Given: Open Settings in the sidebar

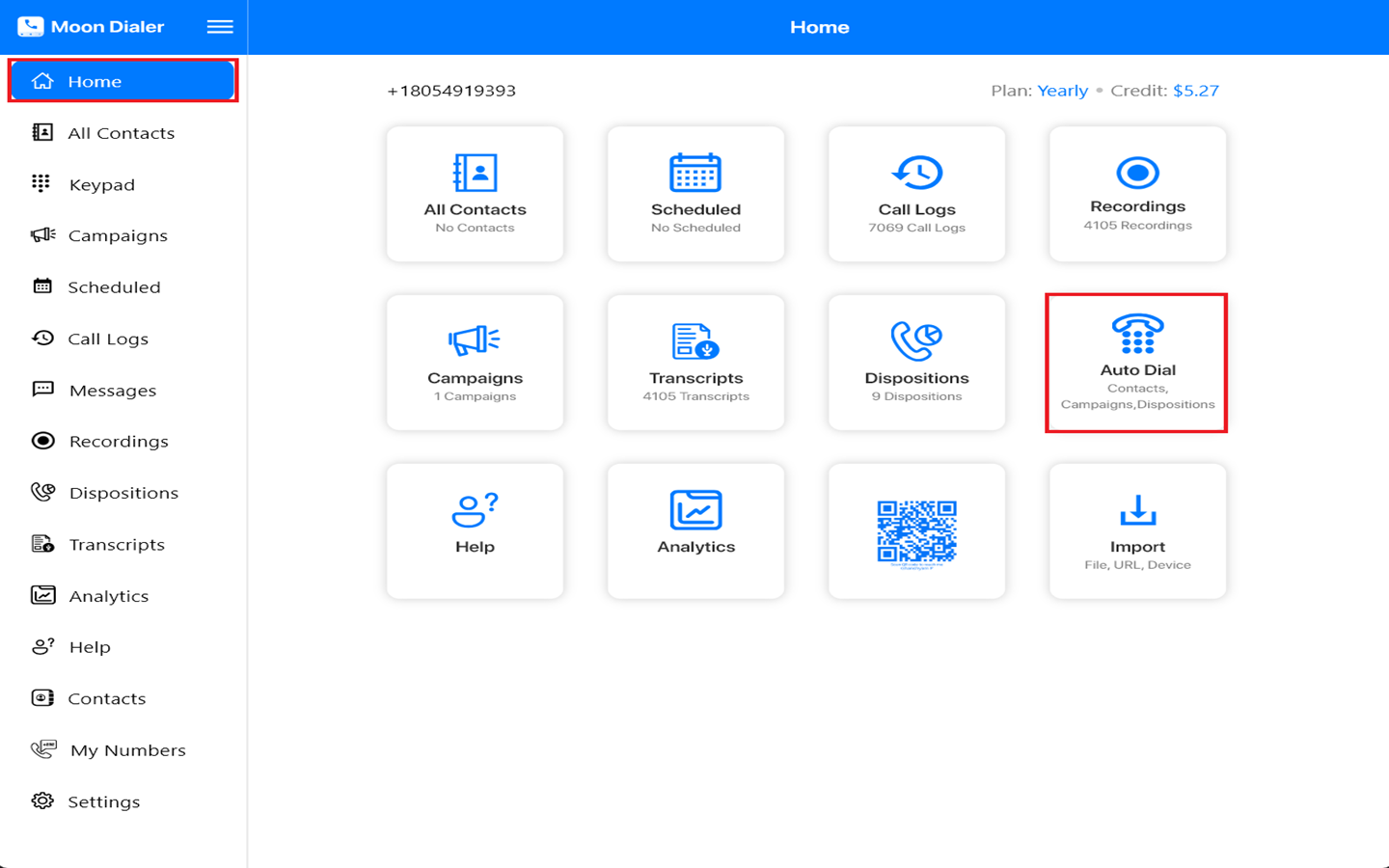Looking at the screenshot, I should click(103, 801).
